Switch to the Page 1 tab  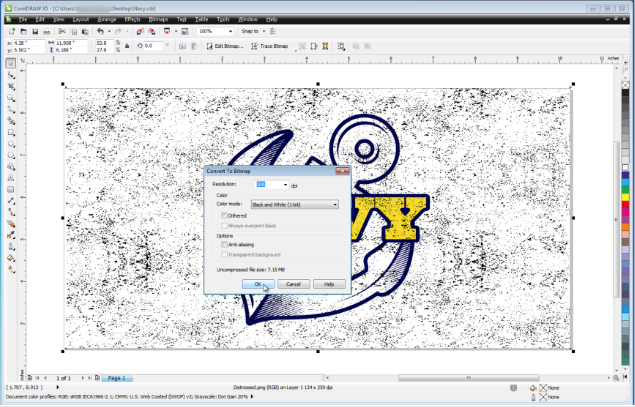point(117,378)
